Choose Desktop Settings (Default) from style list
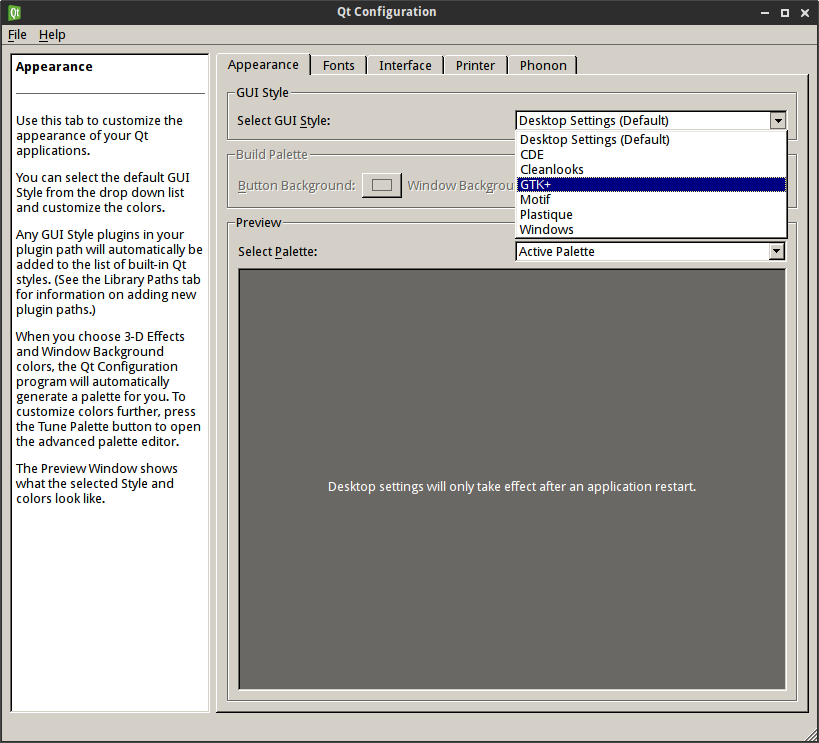Screen dimensions: 819x743 594,140
